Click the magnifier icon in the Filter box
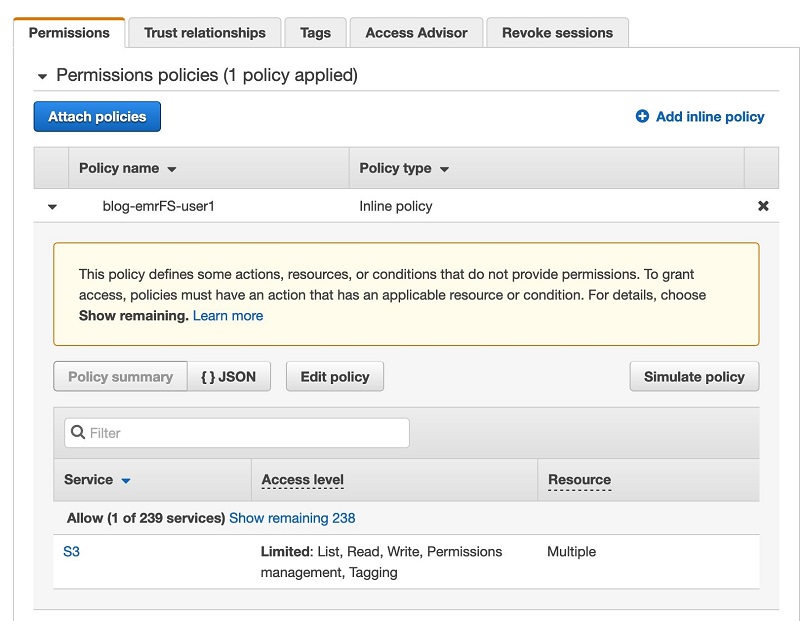The height and width of the screenshot is (621, 800). pyautogui.click(x=78, y=432)
